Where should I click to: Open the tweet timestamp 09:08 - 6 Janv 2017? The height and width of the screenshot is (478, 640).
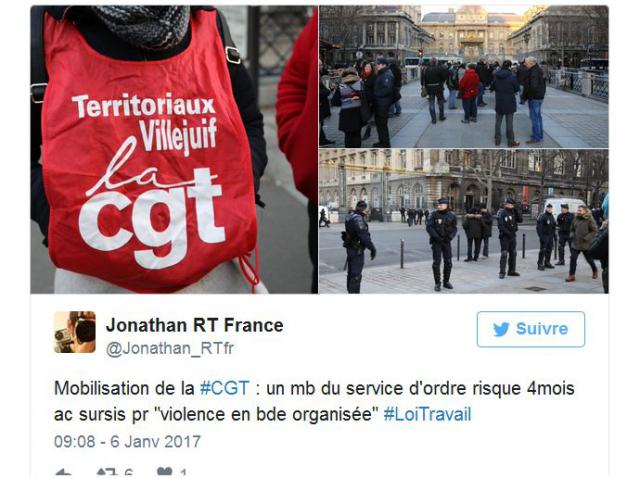click(127, 442)
